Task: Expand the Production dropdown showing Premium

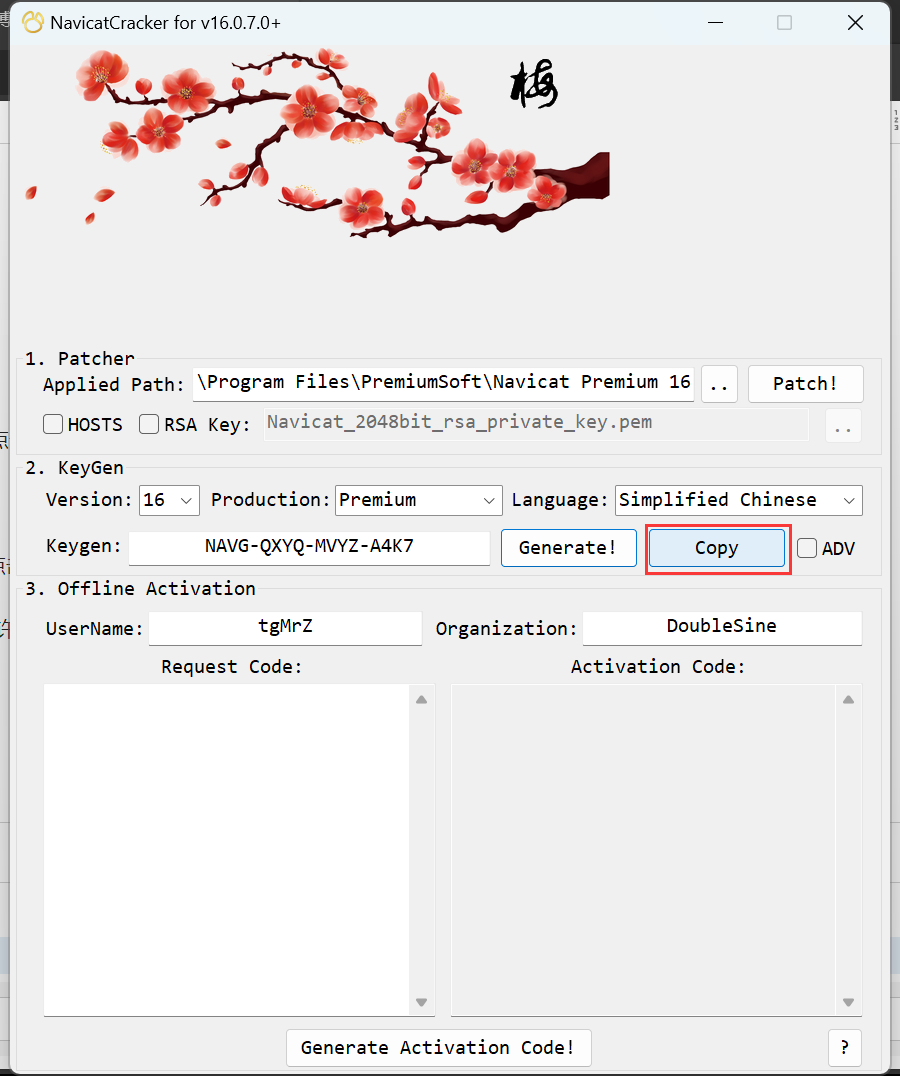Action: coord(419,500)
